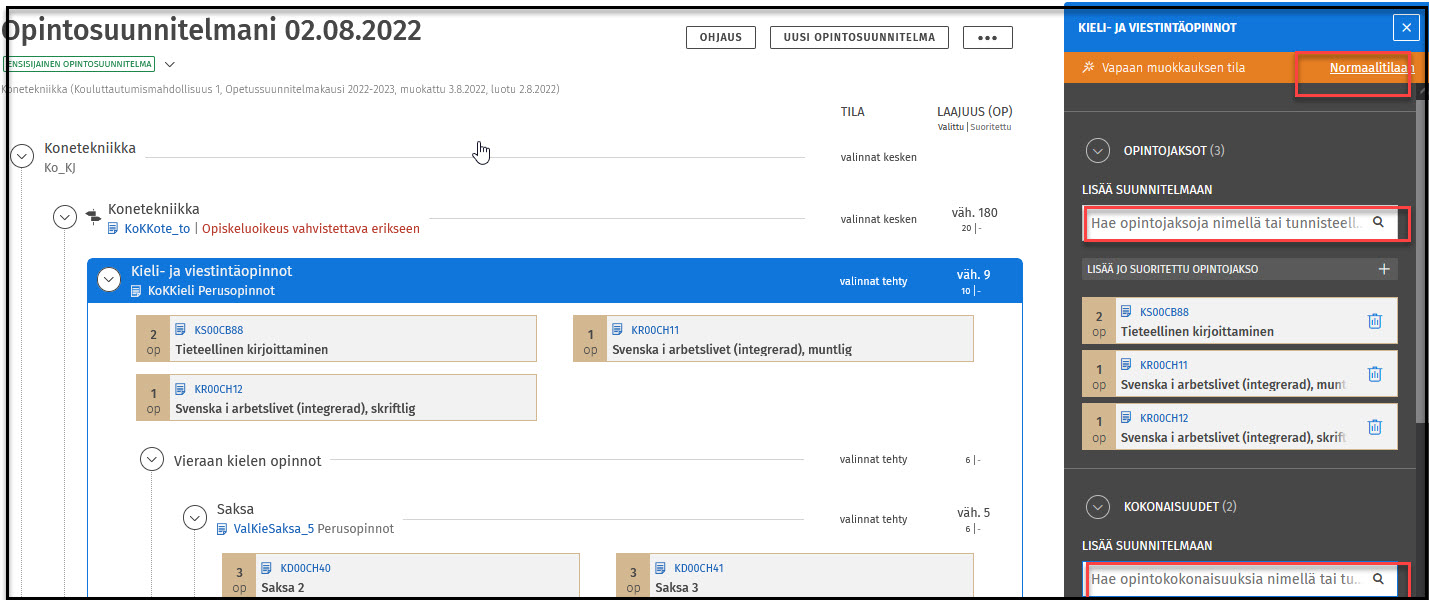Viewport: 1429px width, 600px height.
Task: Open the KoKKote_to module link
Action: pos(156,228)
